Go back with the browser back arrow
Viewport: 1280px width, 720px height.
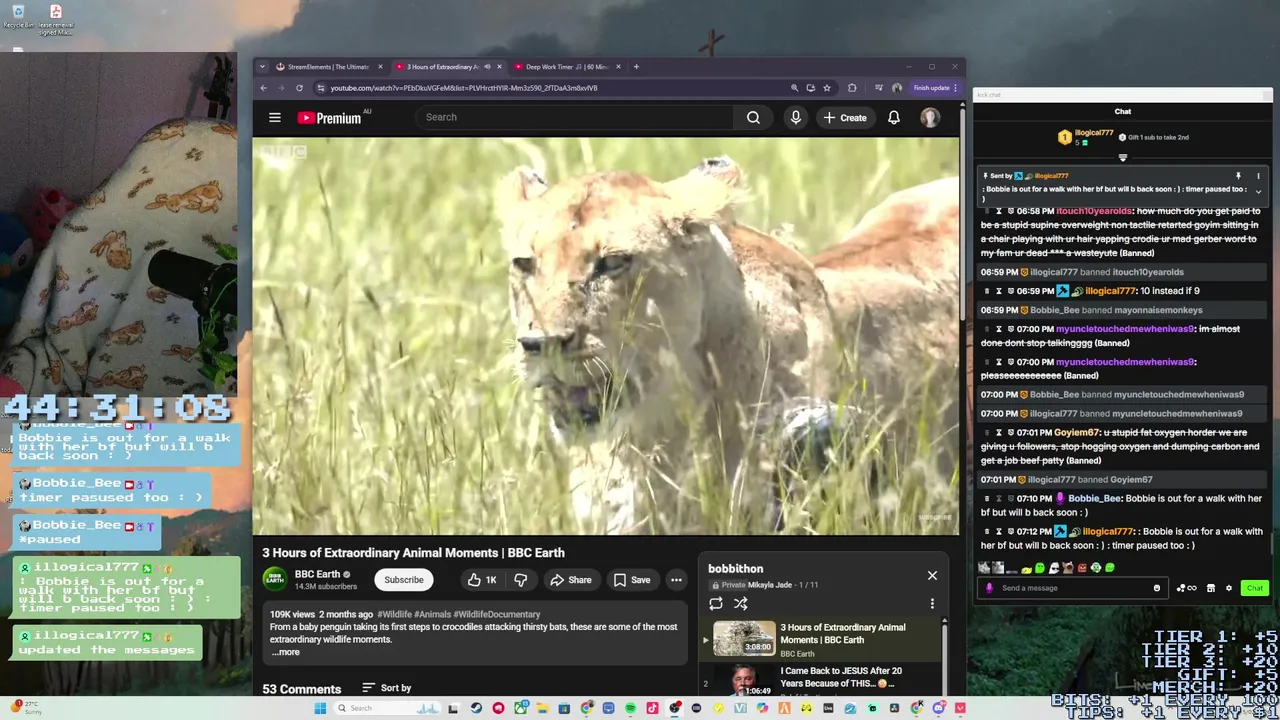(264, 88)
